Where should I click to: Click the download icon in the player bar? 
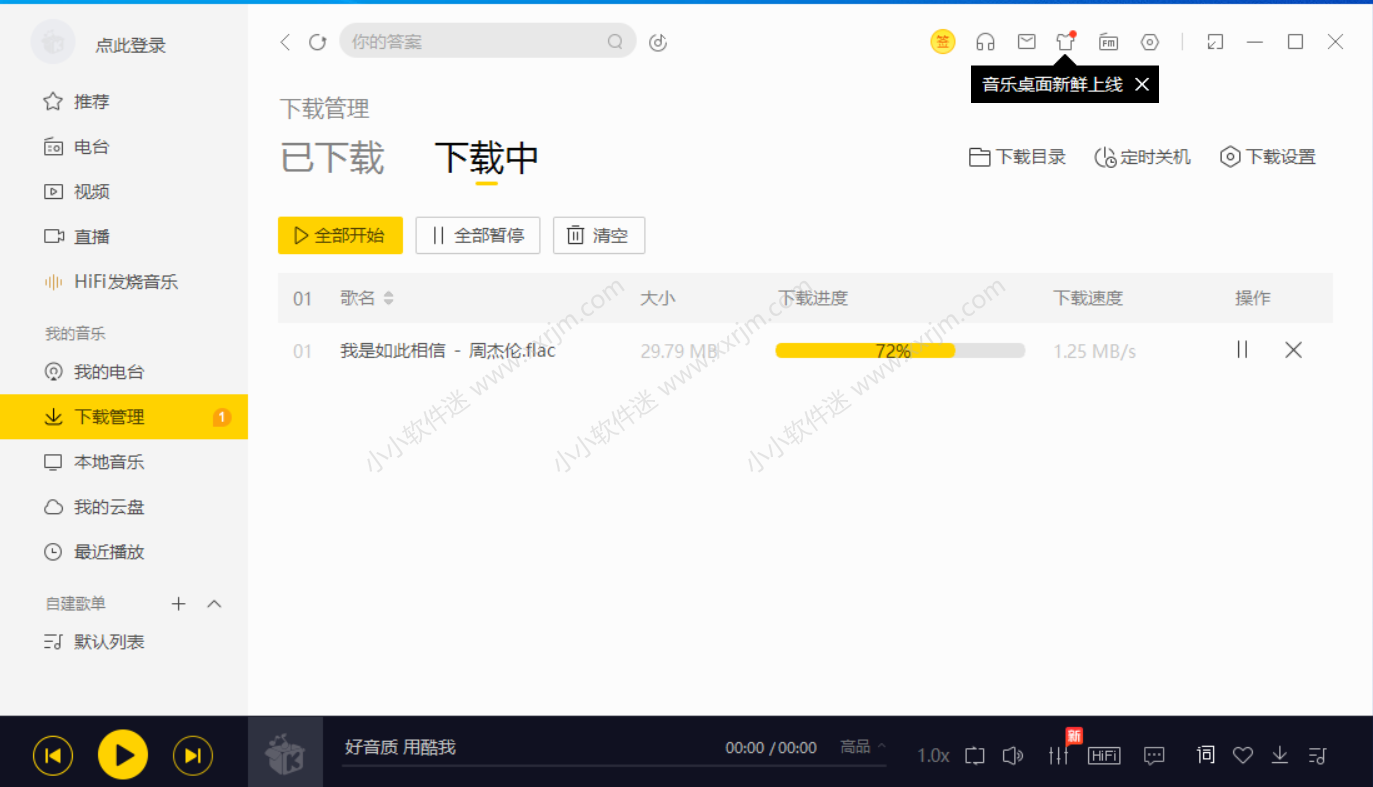[x=1280, y=755]
